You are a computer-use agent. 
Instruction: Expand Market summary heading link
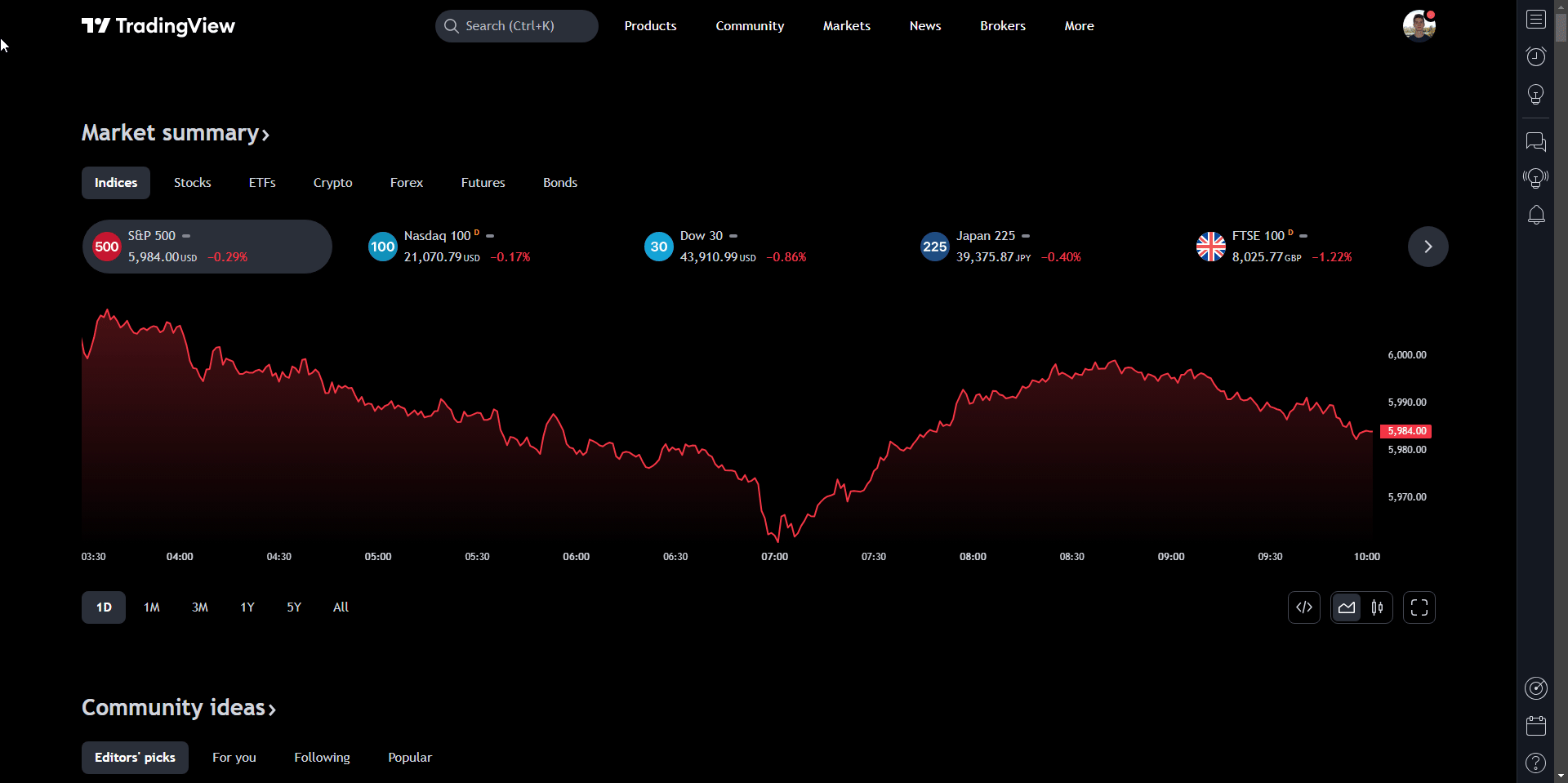[176, 133]
